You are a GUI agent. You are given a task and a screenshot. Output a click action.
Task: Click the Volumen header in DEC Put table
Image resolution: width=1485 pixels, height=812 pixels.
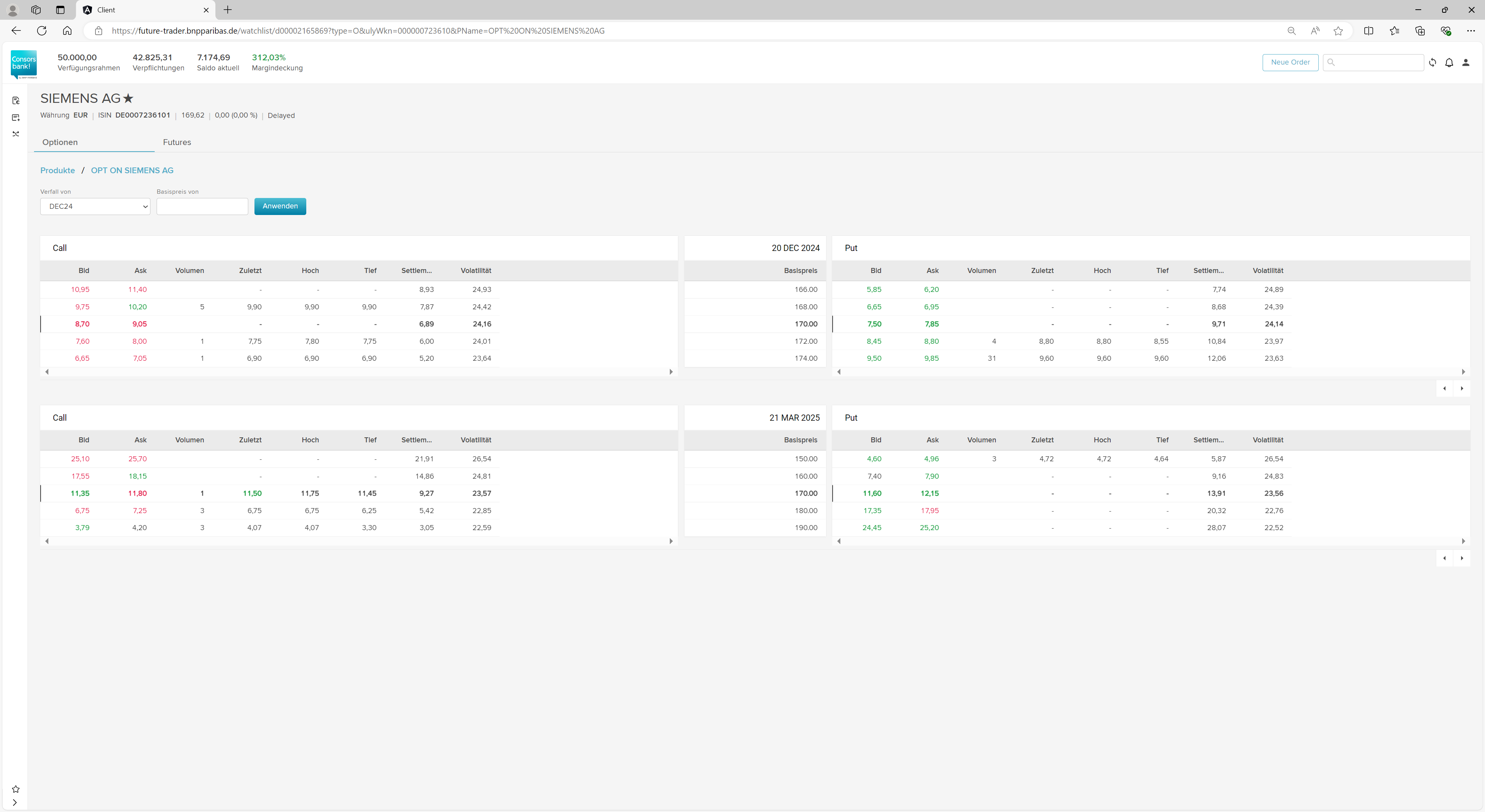tap(981, 271)
